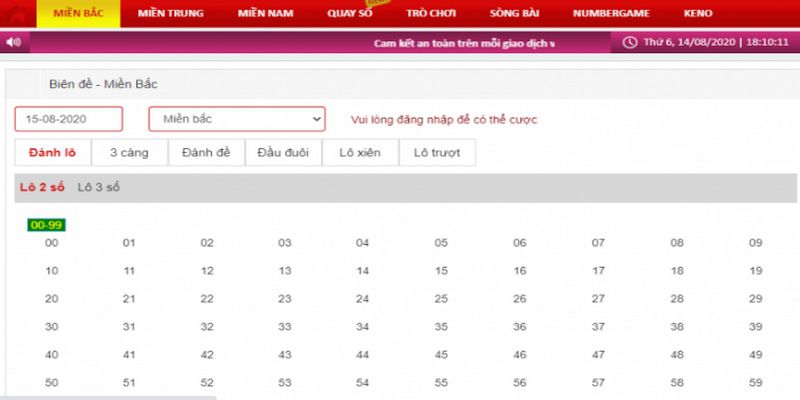Pick number 01 in the grid

point(129,243)
